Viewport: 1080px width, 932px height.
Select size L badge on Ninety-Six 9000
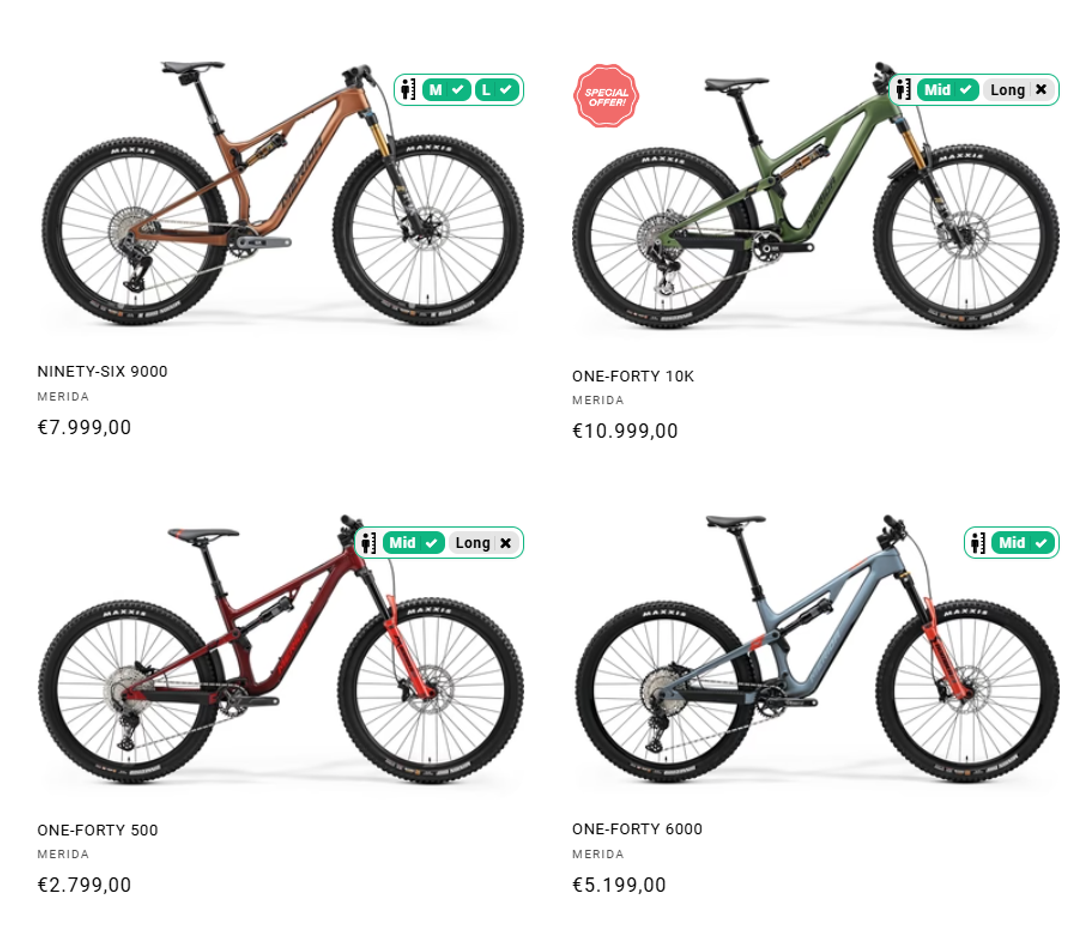[496, 90]
